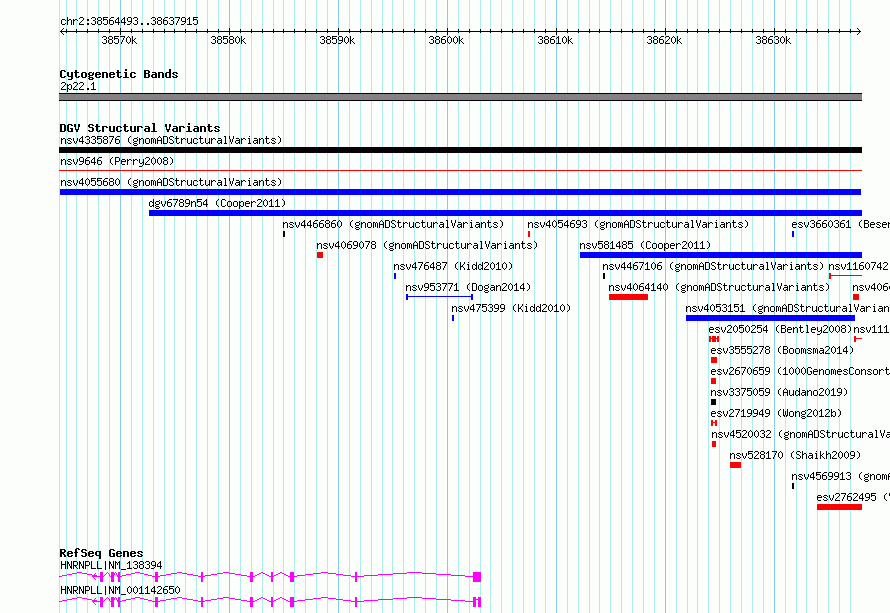The height and width of the screenshot is (613, 890).
Task: Click the nsv4335876 gnomADStructuralVariants label
Action: pyautogui.click(x=171, y=140)
